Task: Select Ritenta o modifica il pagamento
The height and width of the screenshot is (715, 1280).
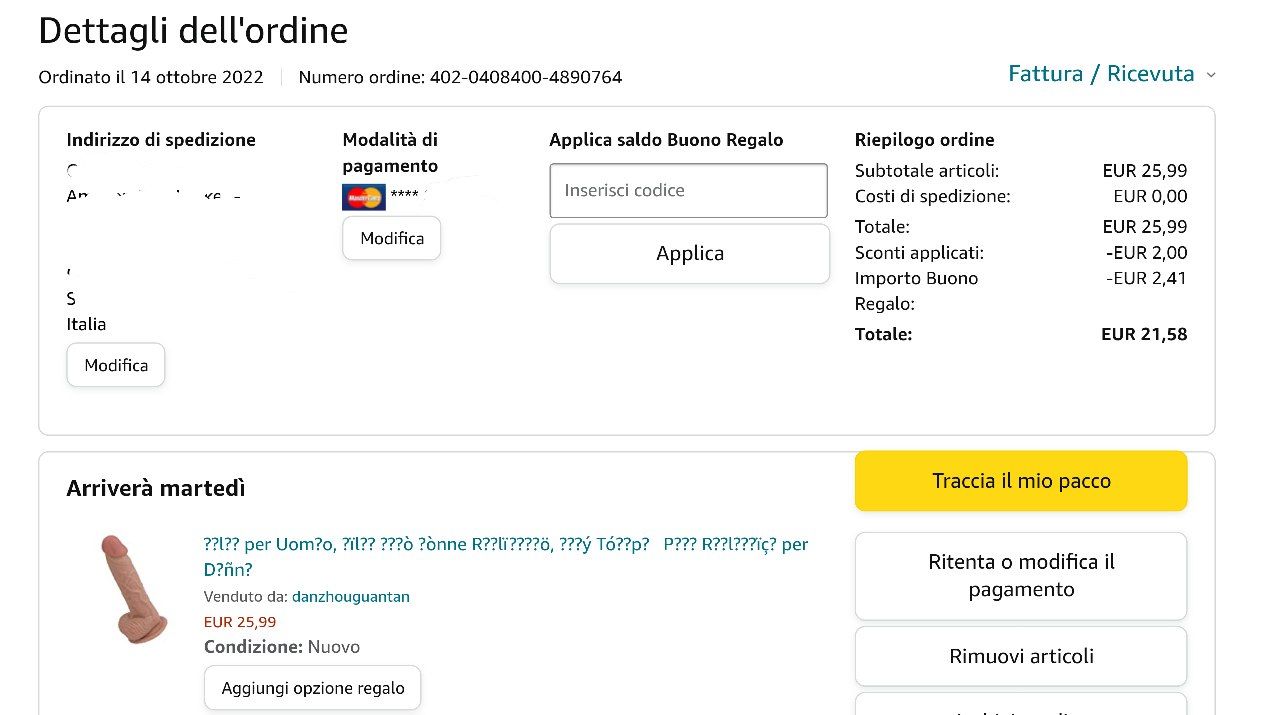Action: click(x=1021, y=576)
